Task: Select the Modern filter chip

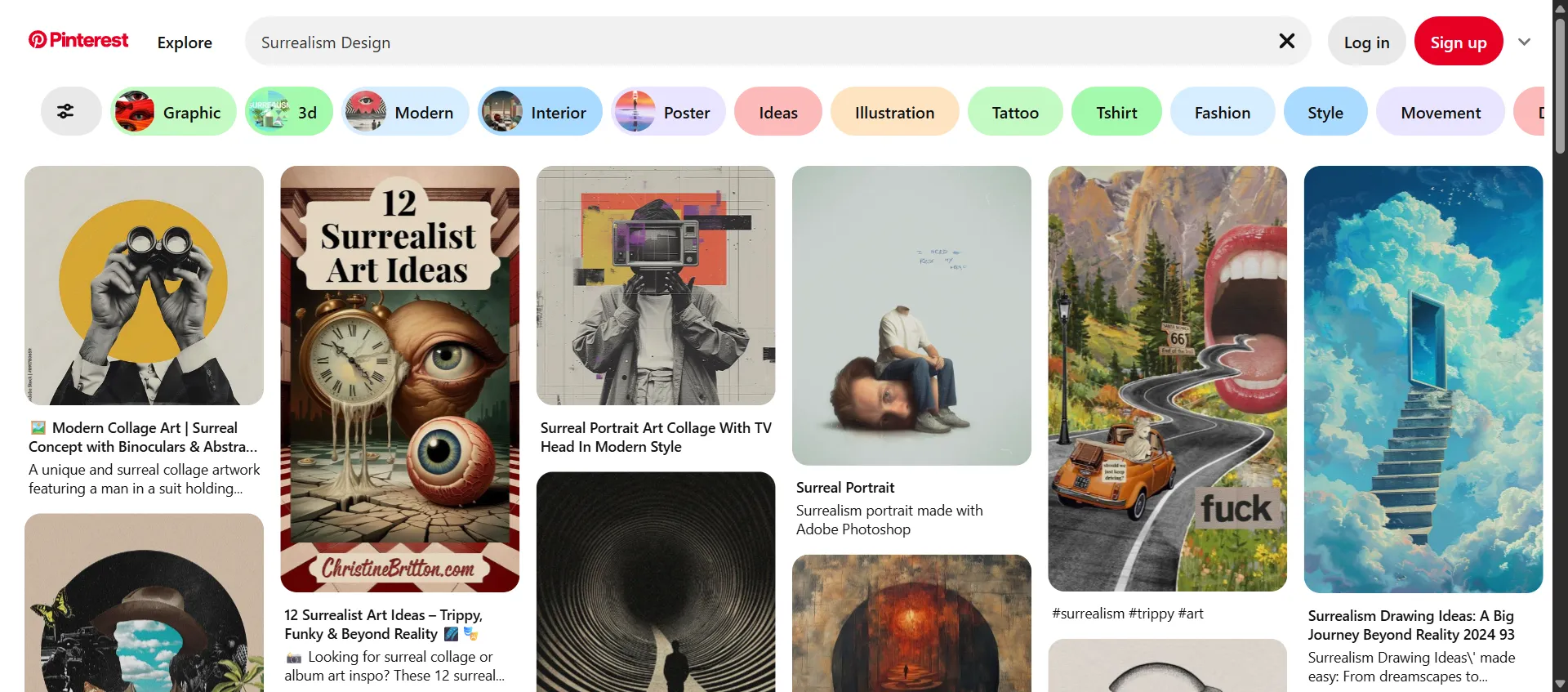Action: coord(405,112)
